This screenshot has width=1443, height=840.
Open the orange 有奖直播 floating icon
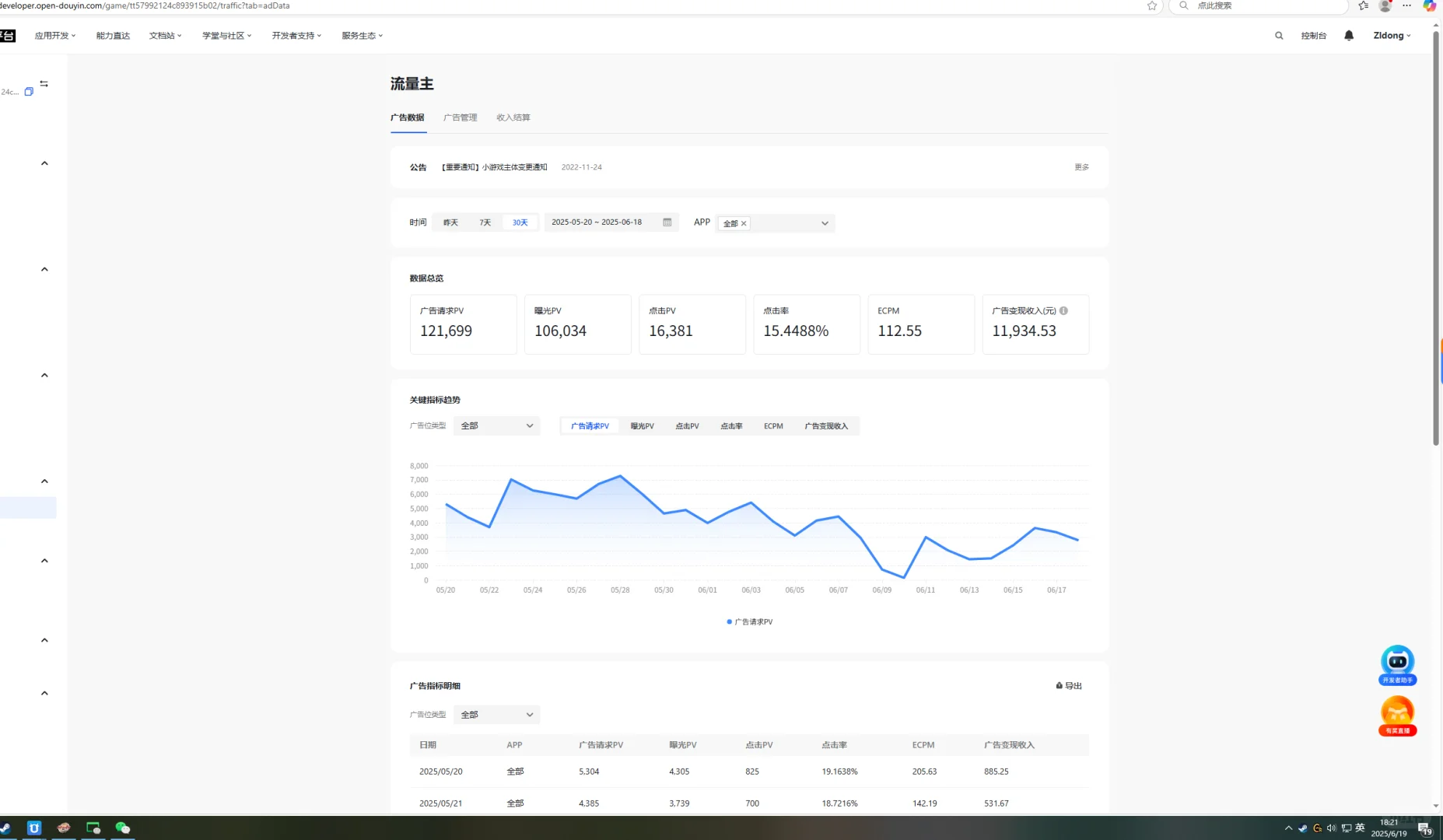[x=1398, y=716]
